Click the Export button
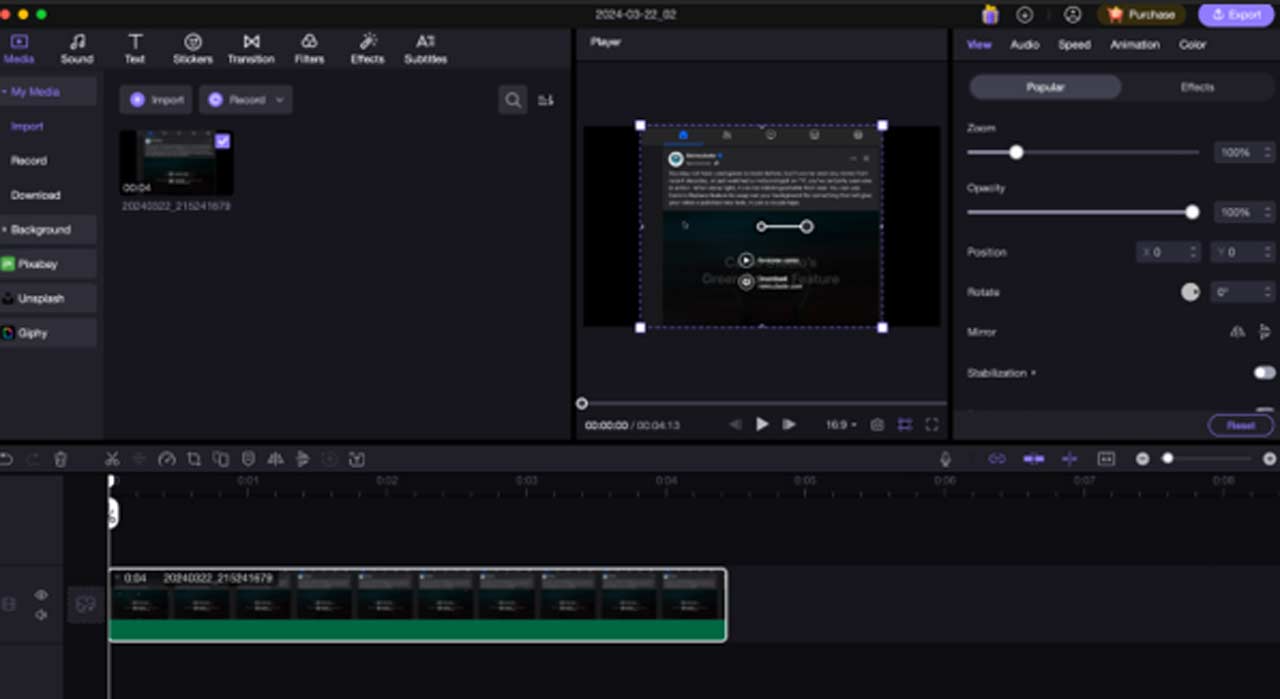 tap(1235, 15)
